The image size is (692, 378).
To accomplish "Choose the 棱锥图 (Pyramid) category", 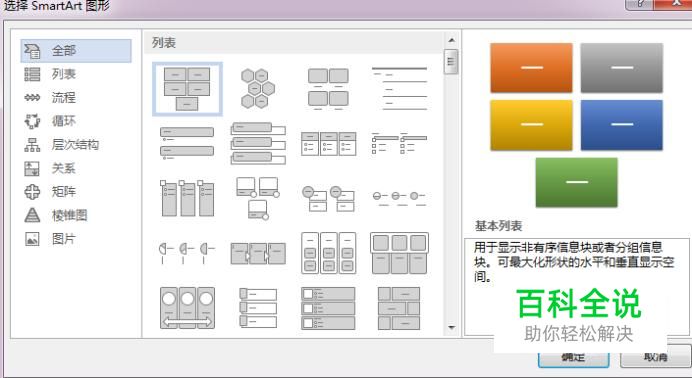I will (x=56, y=215).
